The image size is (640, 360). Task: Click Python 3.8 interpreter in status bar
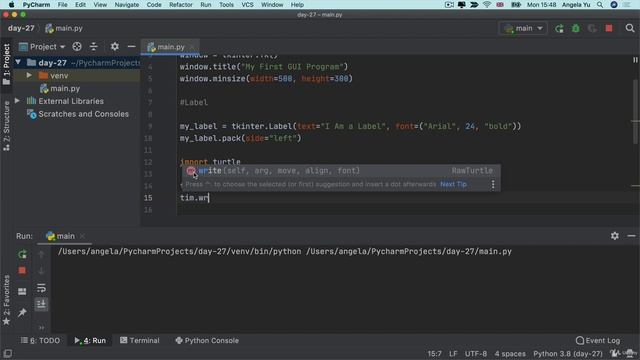(568, 354)
